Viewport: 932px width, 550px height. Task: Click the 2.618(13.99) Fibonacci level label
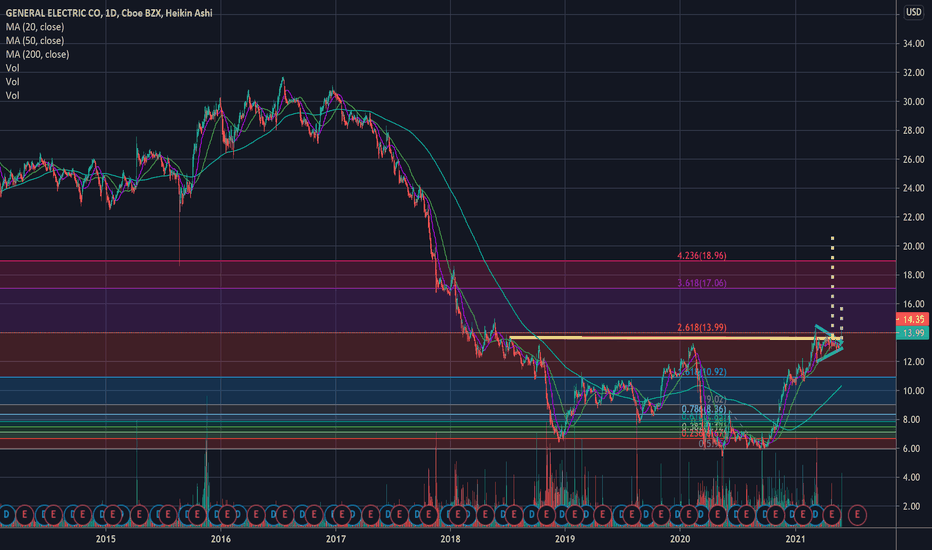click(701, 328)
